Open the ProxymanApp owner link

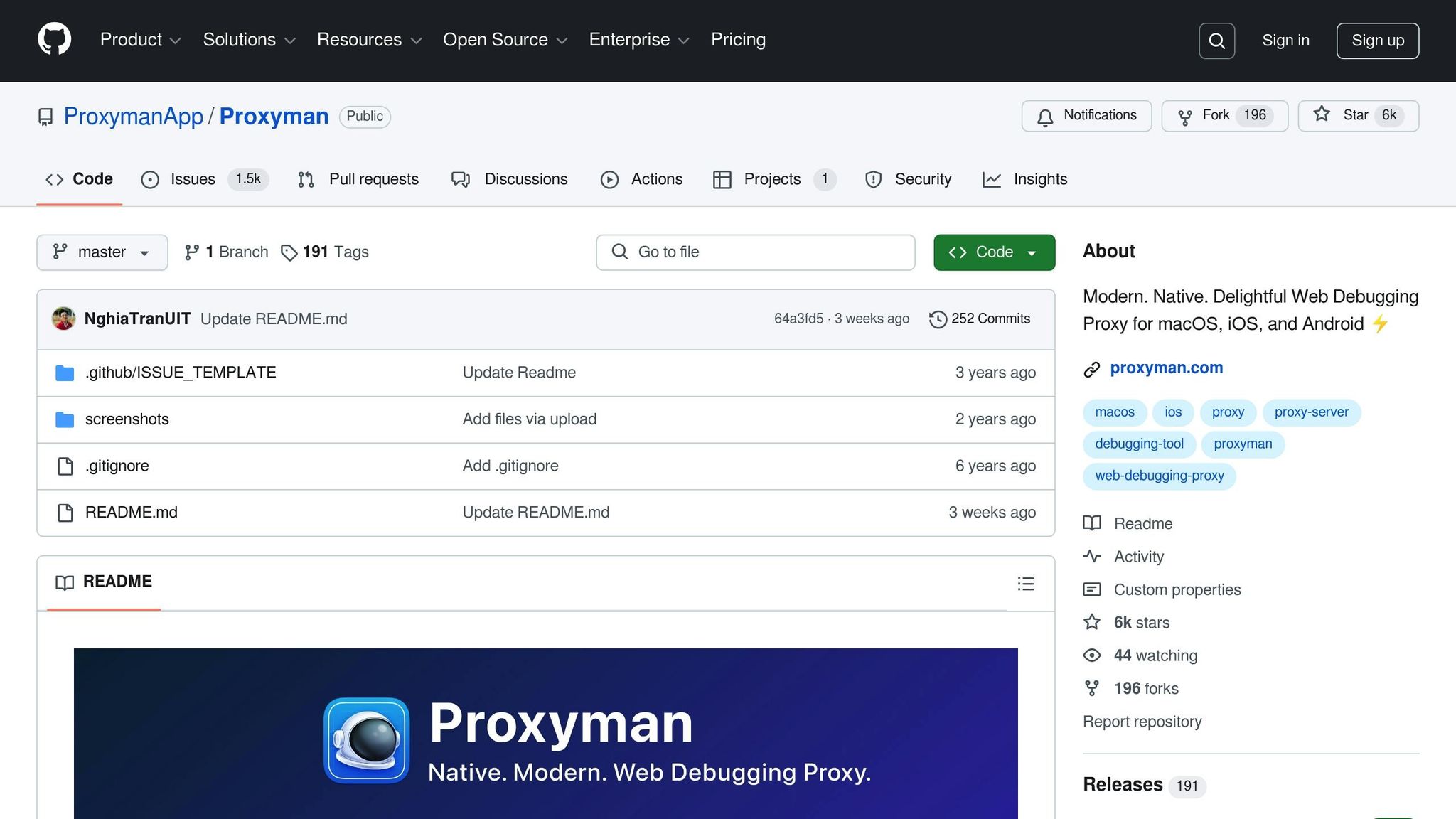pyautogui.click(x=133, y=117)
